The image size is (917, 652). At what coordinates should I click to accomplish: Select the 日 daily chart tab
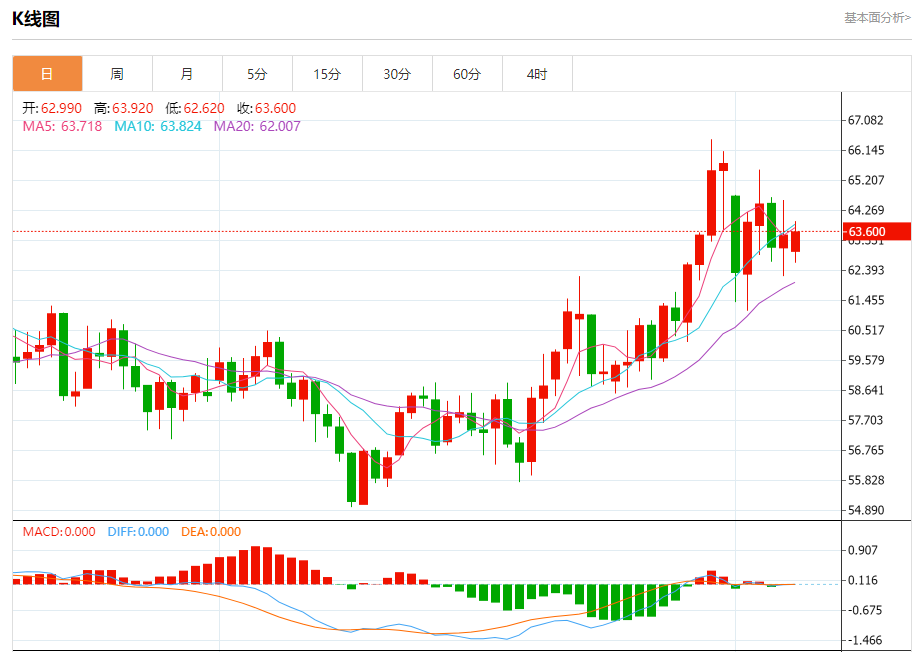47,74
